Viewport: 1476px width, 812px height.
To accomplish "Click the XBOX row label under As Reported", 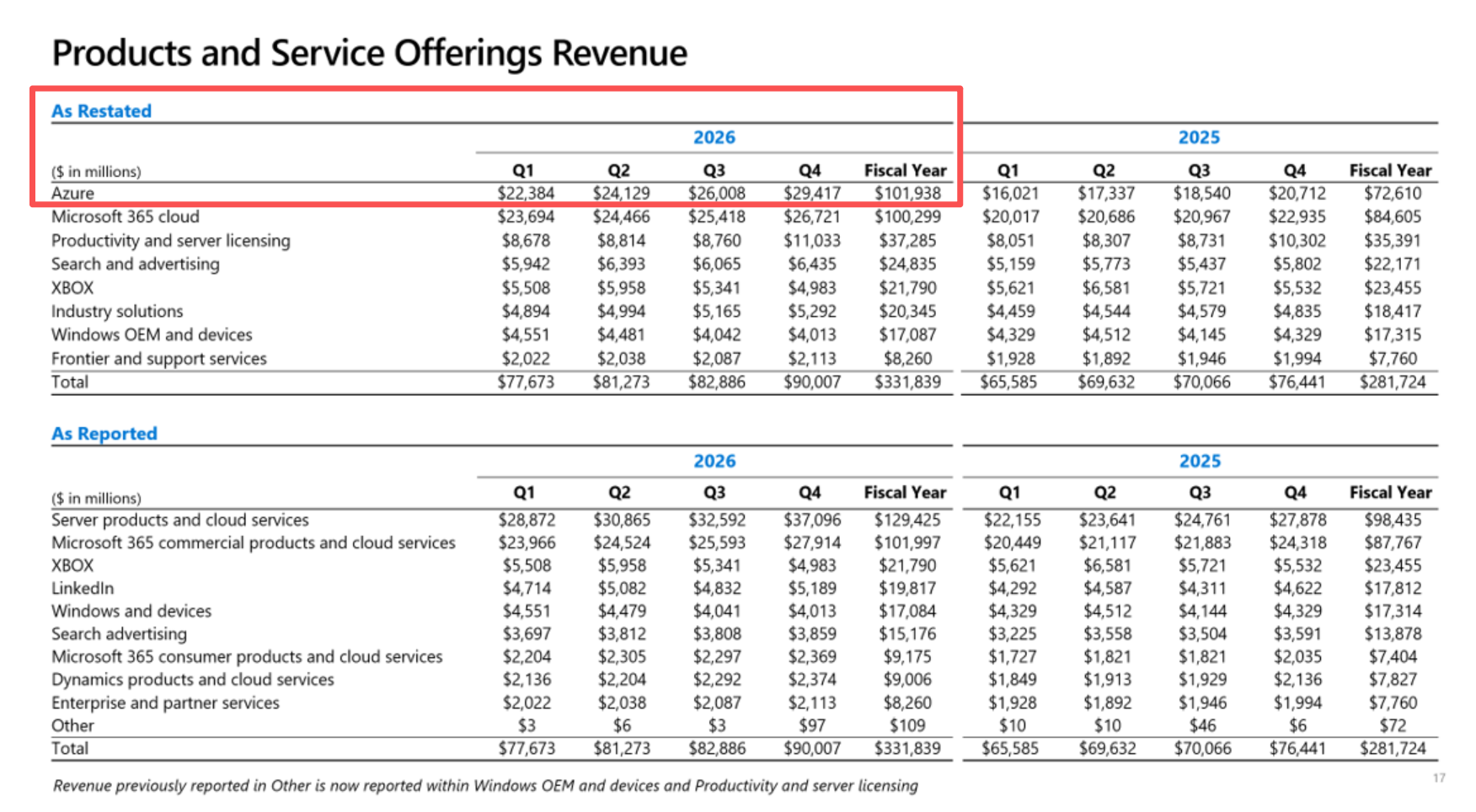I will [x=72, y=566].
